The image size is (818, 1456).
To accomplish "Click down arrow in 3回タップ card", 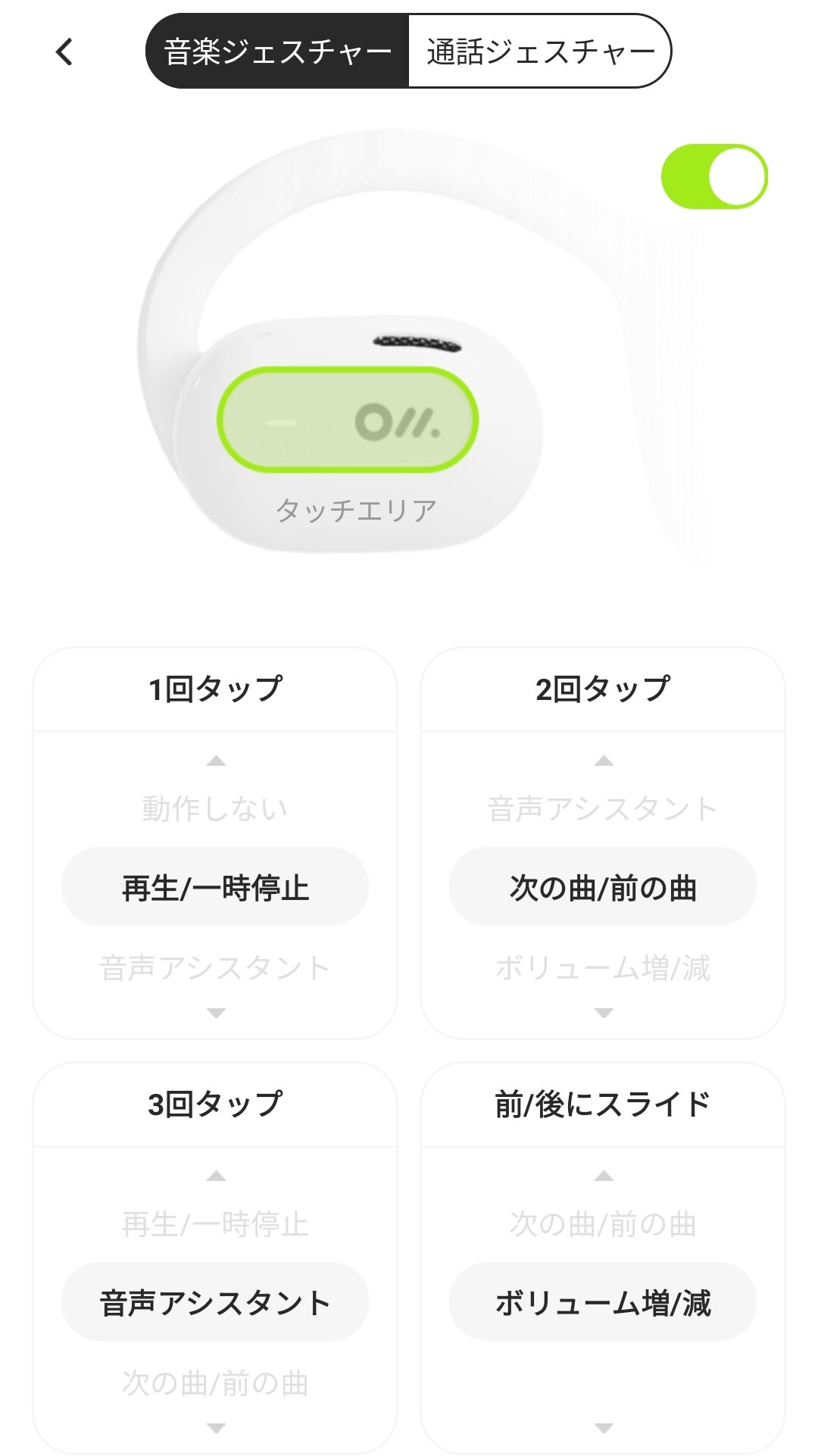I will [x=216, y=1428].
